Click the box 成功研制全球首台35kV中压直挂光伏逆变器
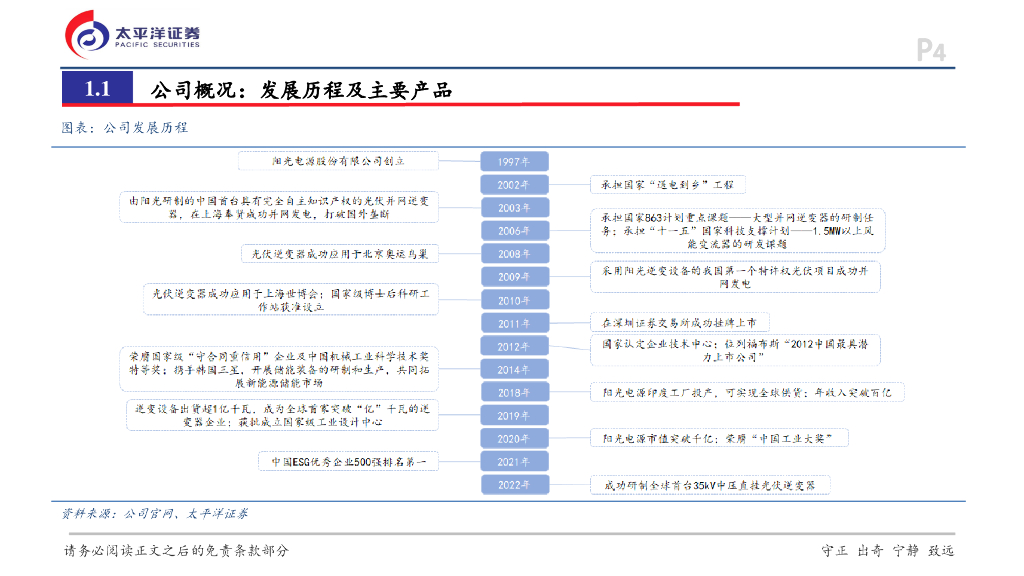The width and height of the screenshot is (1024, 576). [x=710, y=485]
